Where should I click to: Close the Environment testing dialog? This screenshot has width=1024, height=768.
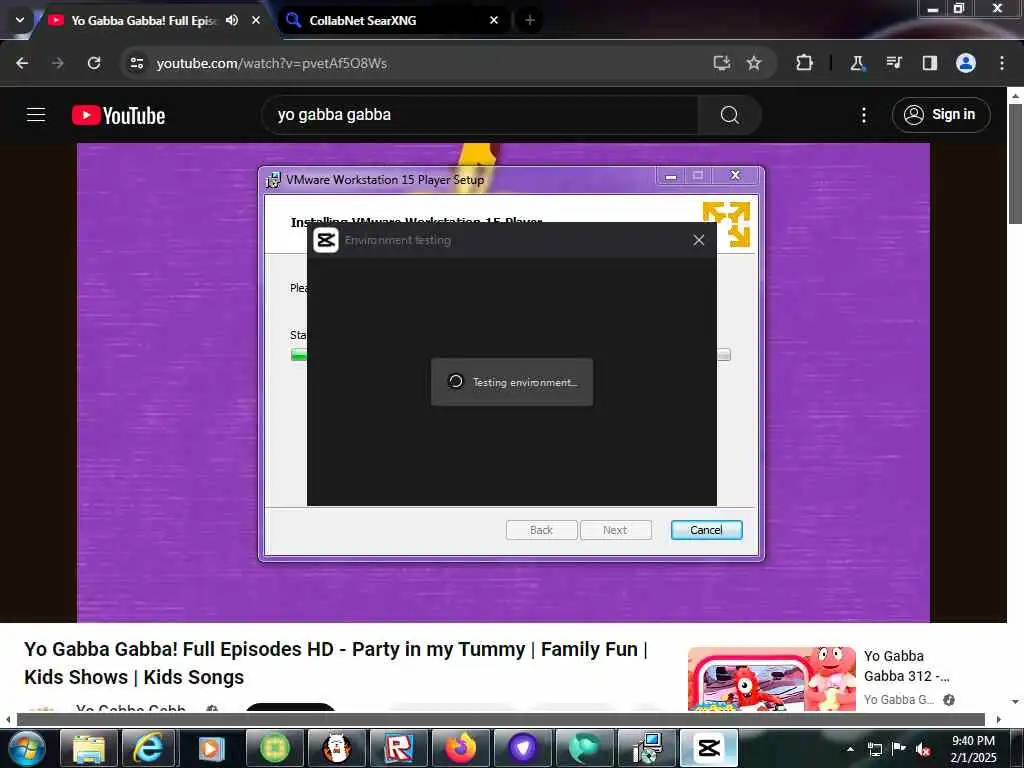(x=699, y=240)
